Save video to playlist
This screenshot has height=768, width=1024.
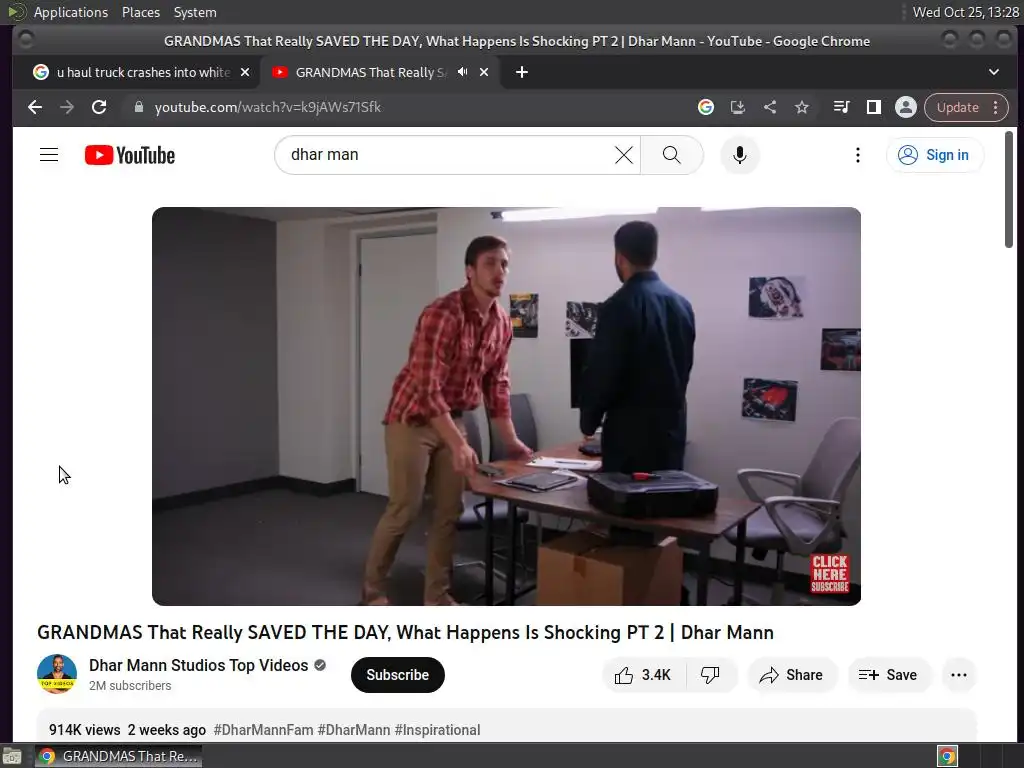pos(888,675)
